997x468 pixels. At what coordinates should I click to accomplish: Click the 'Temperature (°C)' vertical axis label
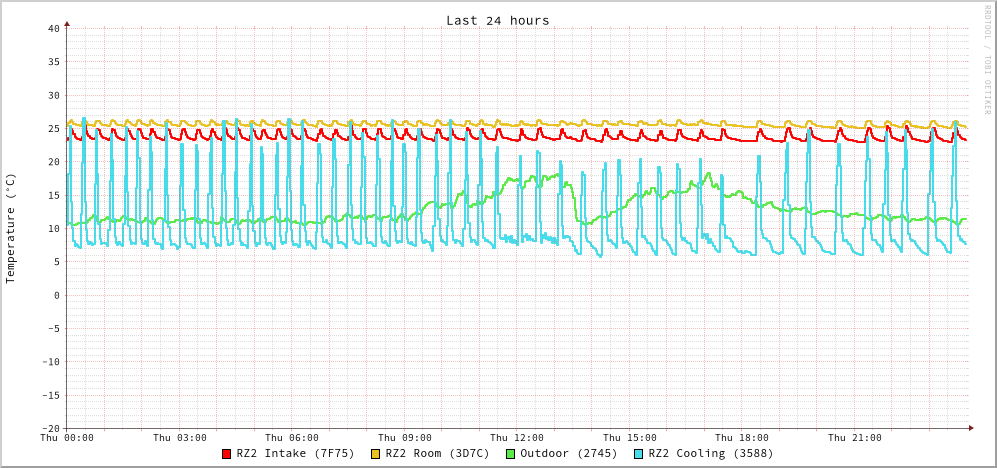tap(11, 228)
